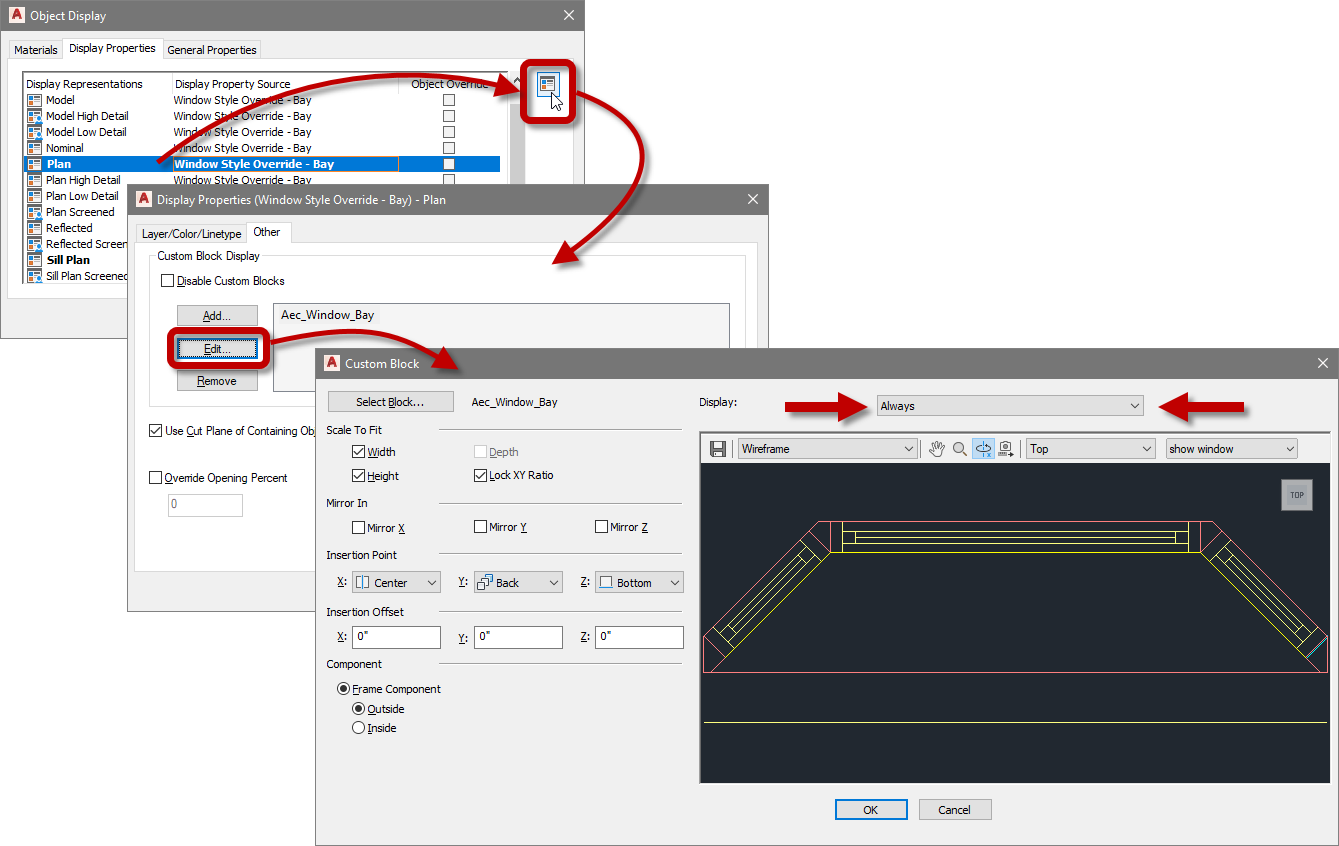Screen dimensions: 1339x846
Task: Open the X insertion point Center dropdown
Action: coord(396,582)
